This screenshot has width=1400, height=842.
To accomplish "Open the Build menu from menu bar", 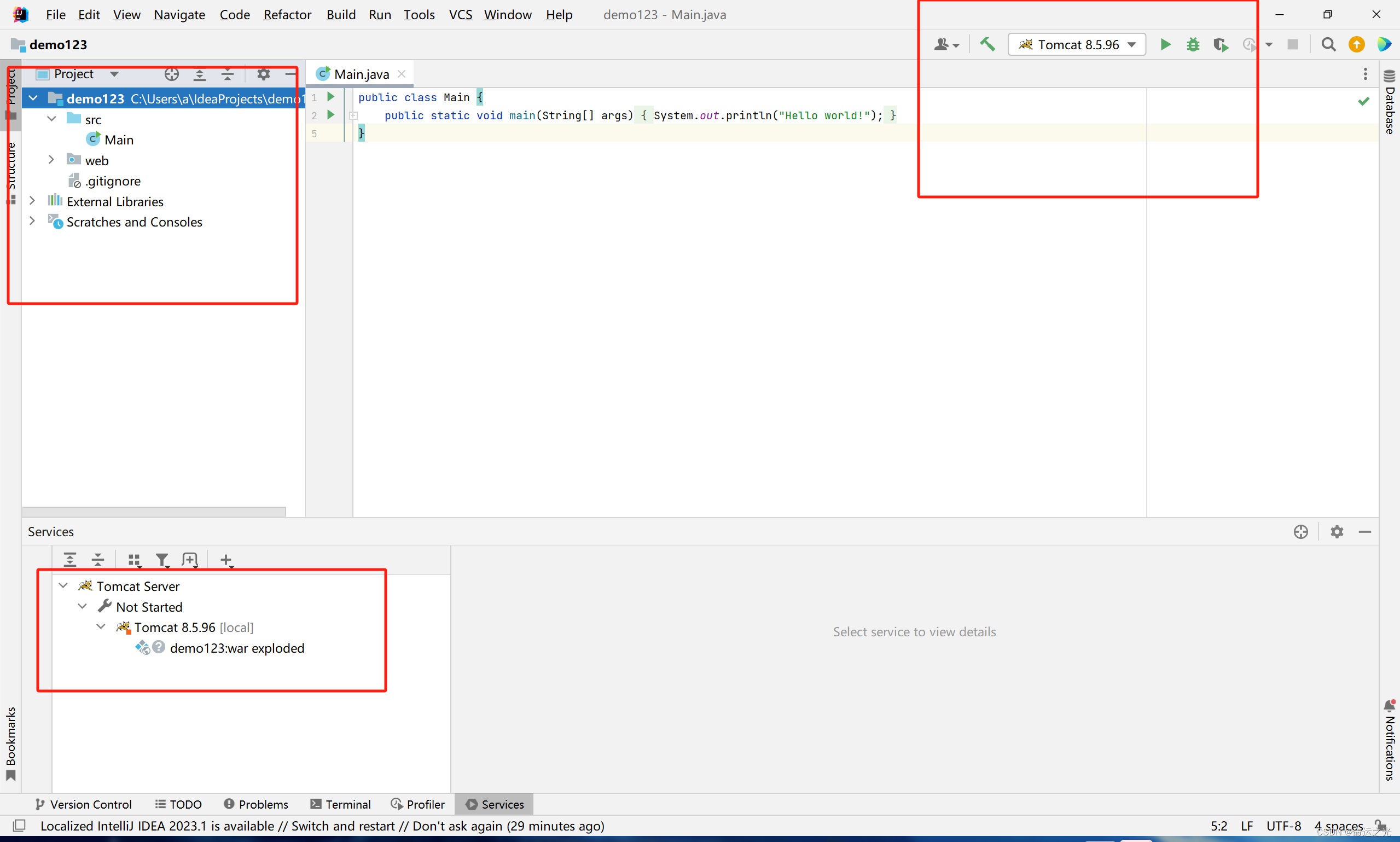I will pos(341,14).
